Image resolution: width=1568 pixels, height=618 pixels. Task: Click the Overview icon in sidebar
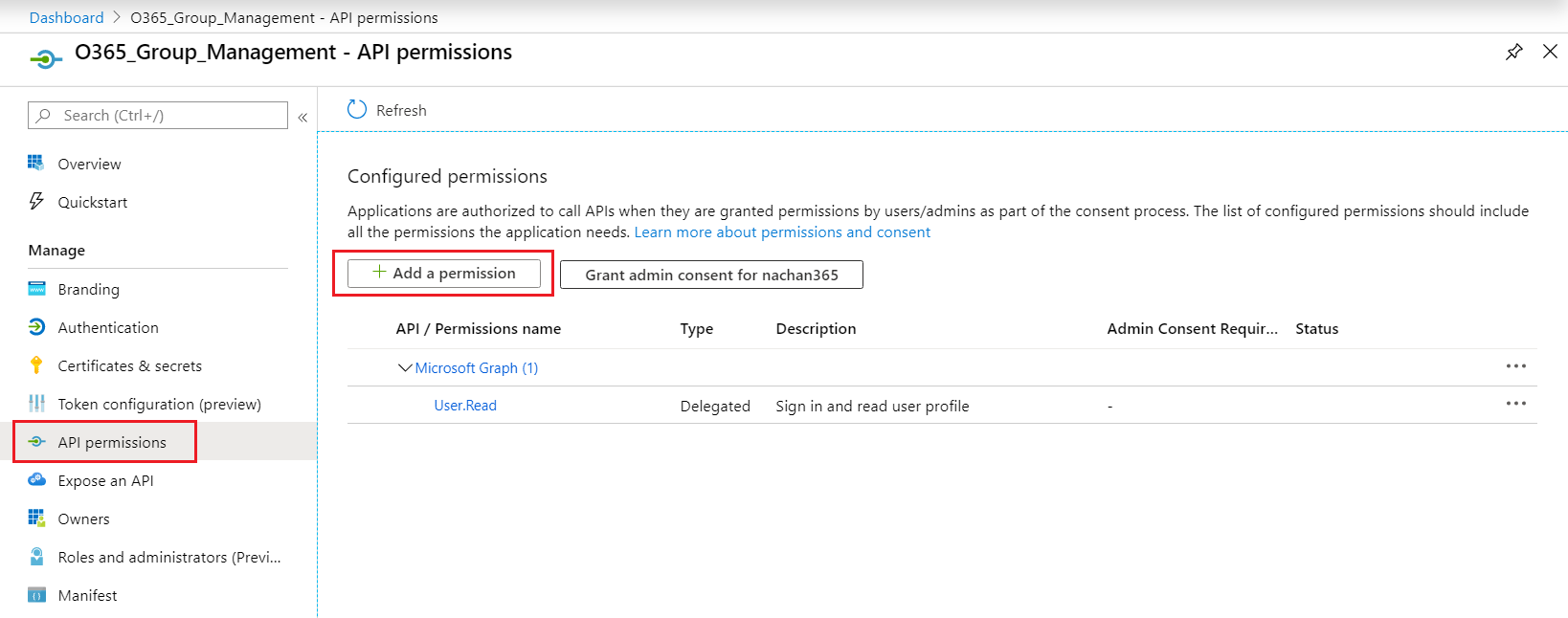(x=36, y=164)
